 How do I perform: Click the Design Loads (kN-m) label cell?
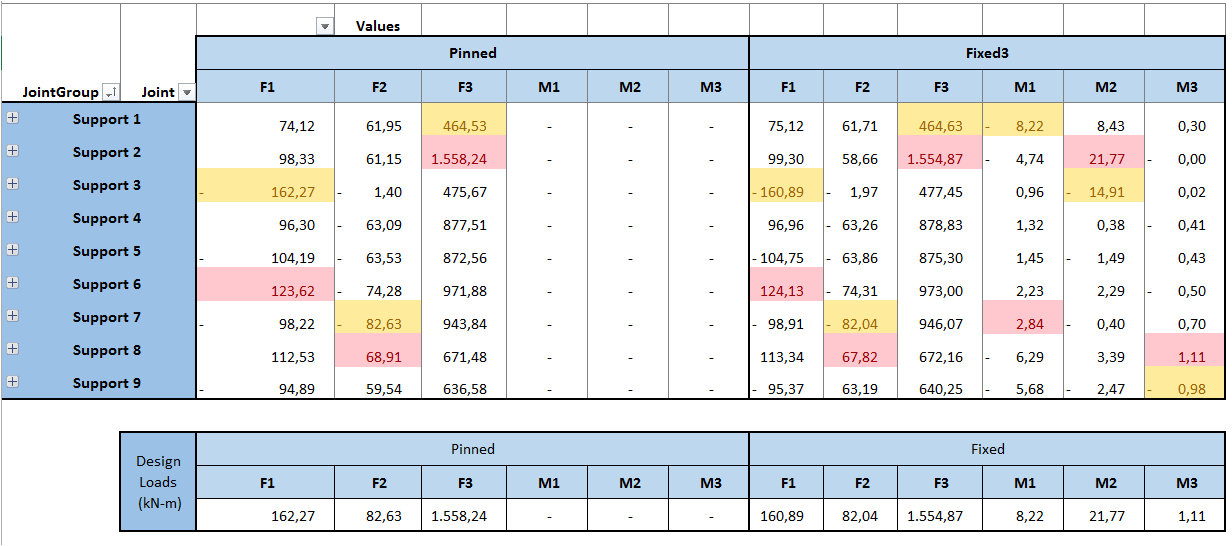158,482
